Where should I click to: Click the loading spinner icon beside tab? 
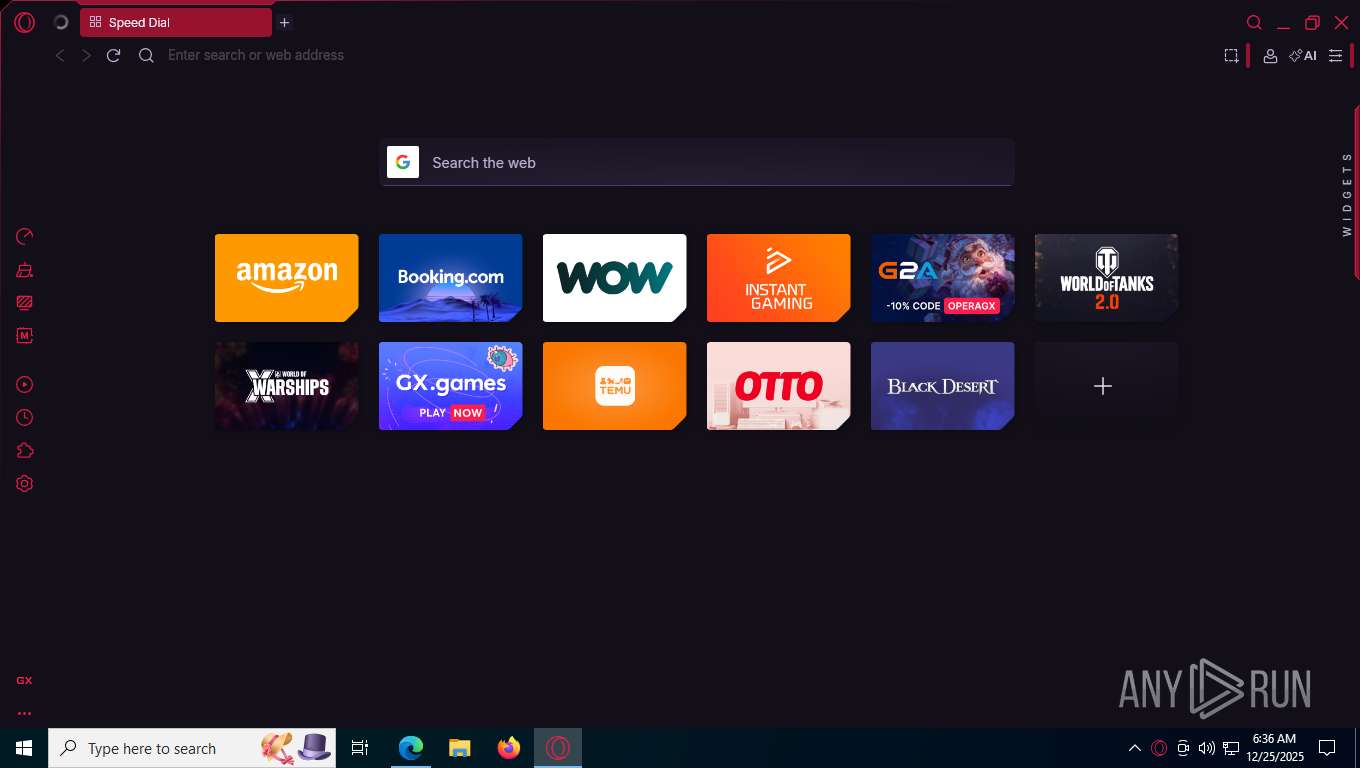pos(60,22)
